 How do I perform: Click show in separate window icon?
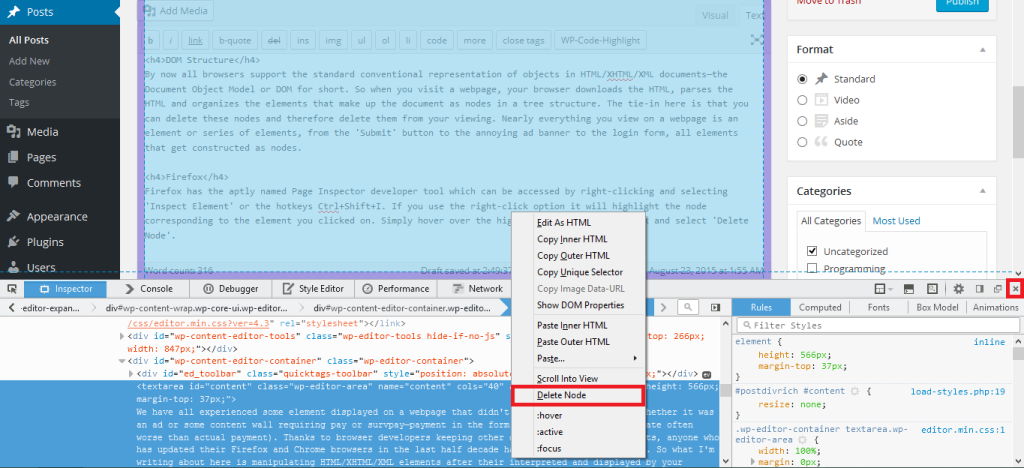pyautogui.click(x=998, y=289)
